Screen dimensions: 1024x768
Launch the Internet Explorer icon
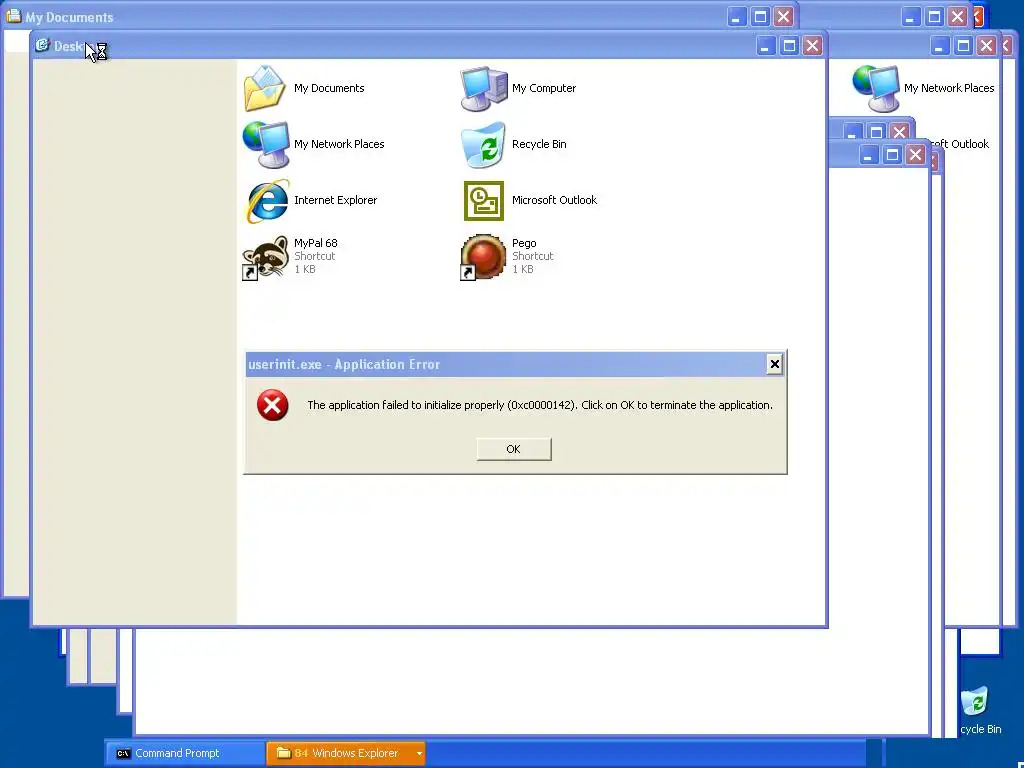(266, 200)
